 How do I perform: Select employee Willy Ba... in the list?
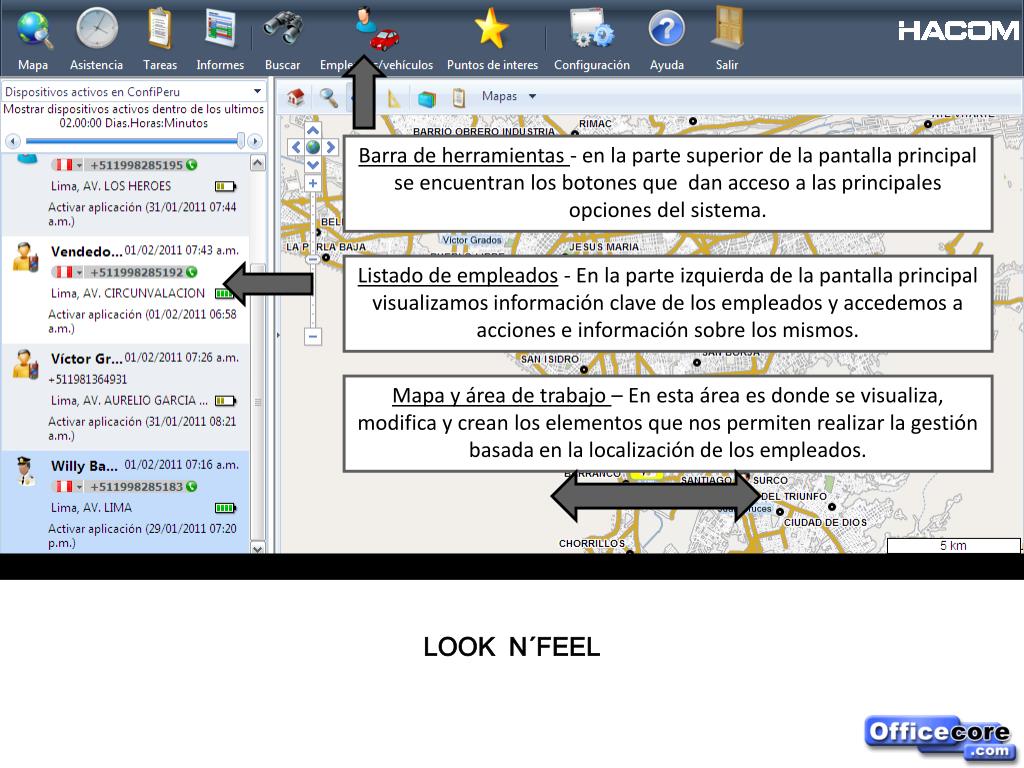[125, 502]
